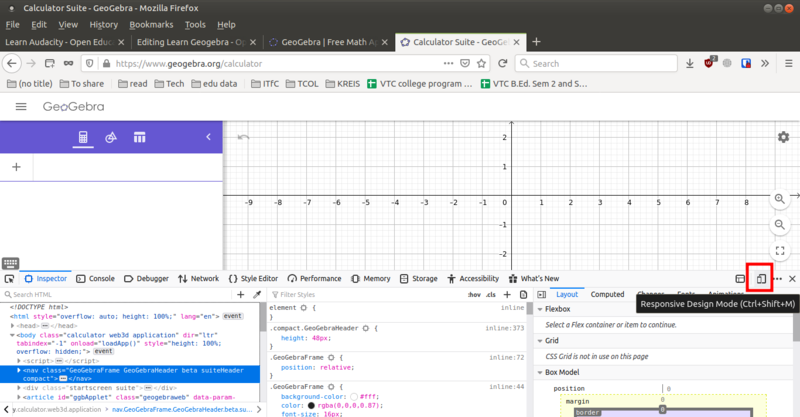The width and height of the screenshot is (800, 417).
Task: Open the Accessibility devtools tab
Action: tap(473, 279)
